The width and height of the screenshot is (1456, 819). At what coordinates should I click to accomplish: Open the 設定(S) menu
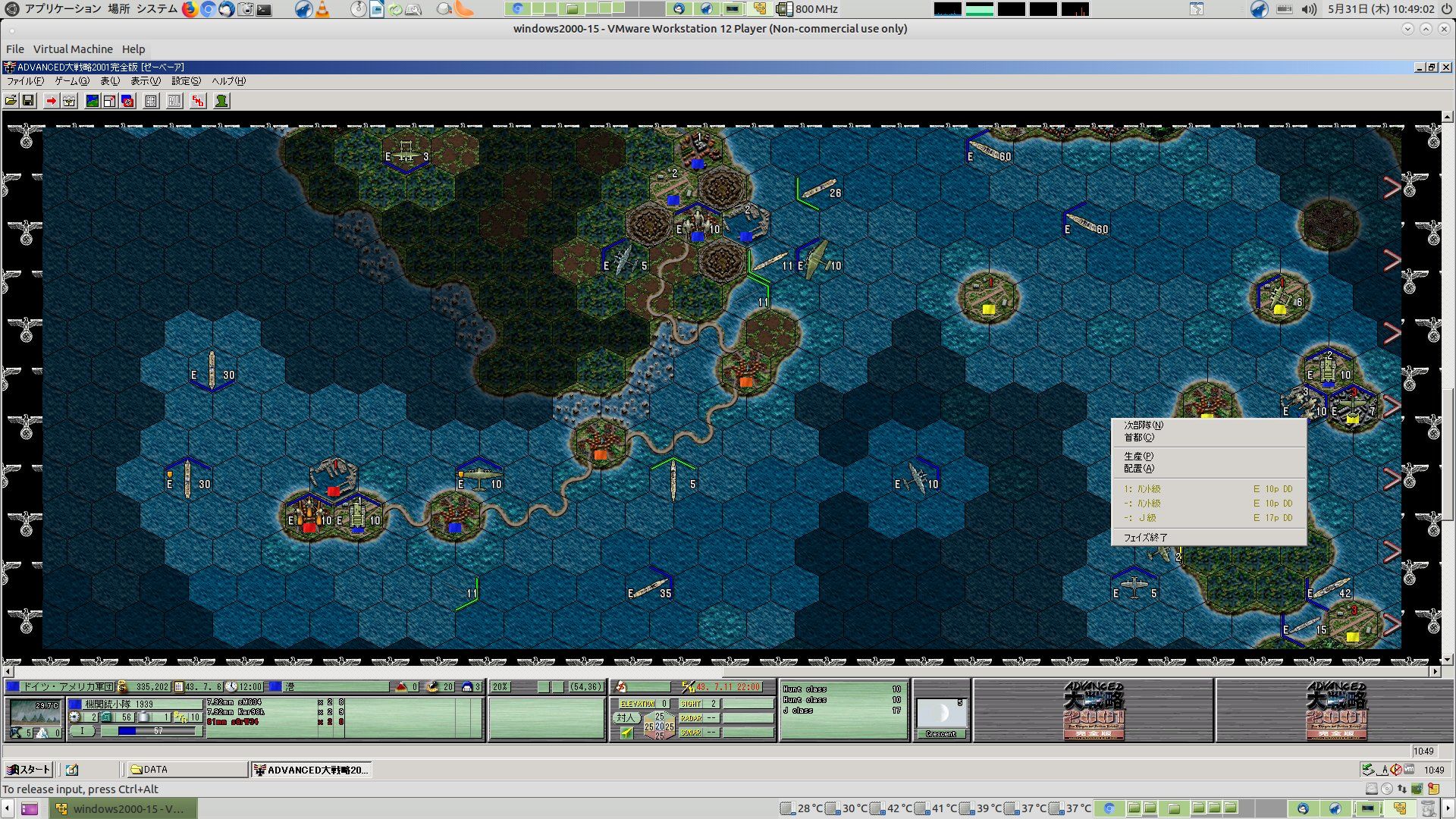click(186, 81)
